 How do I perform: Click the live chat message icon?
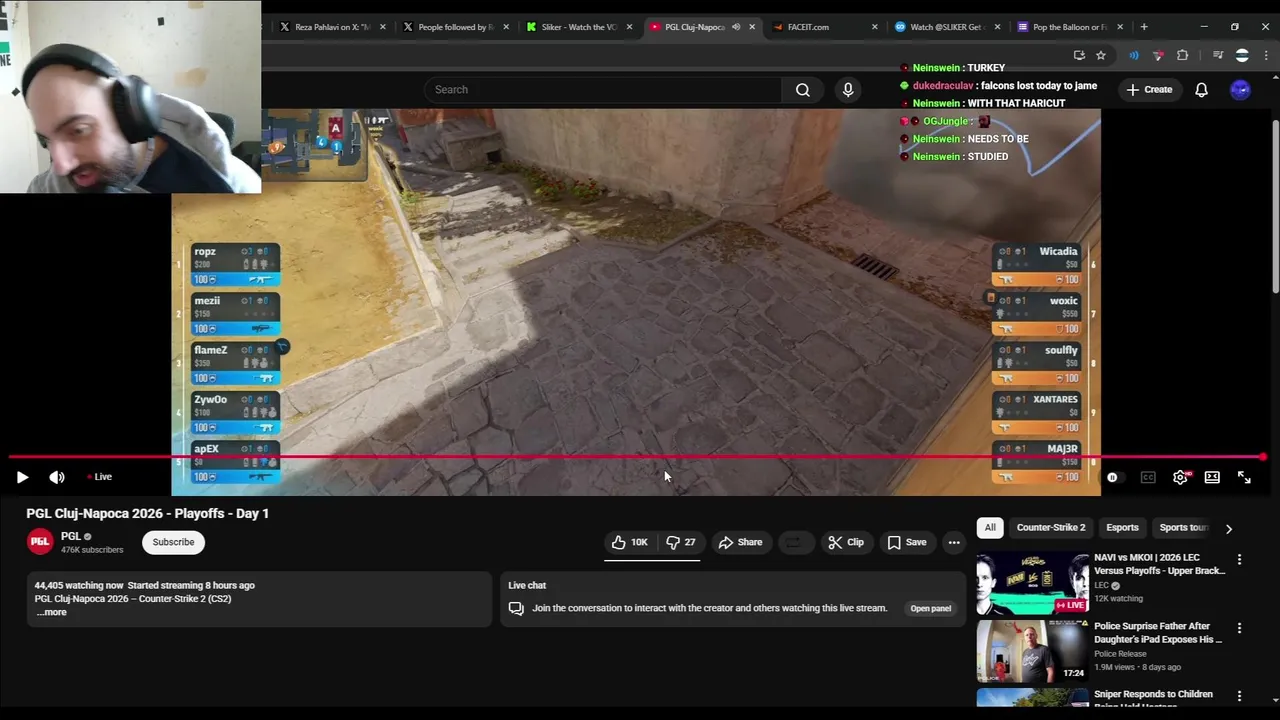[x=516, y=608]
